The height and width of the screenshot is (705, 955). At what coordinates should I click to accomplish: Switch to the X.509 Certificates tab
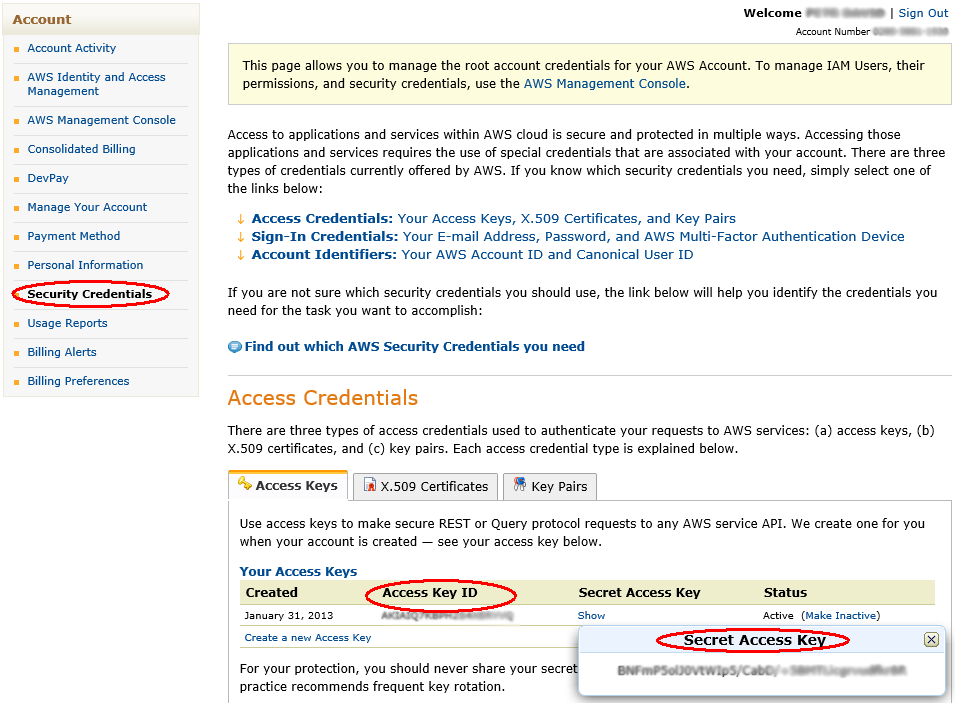tap(434, 486)
